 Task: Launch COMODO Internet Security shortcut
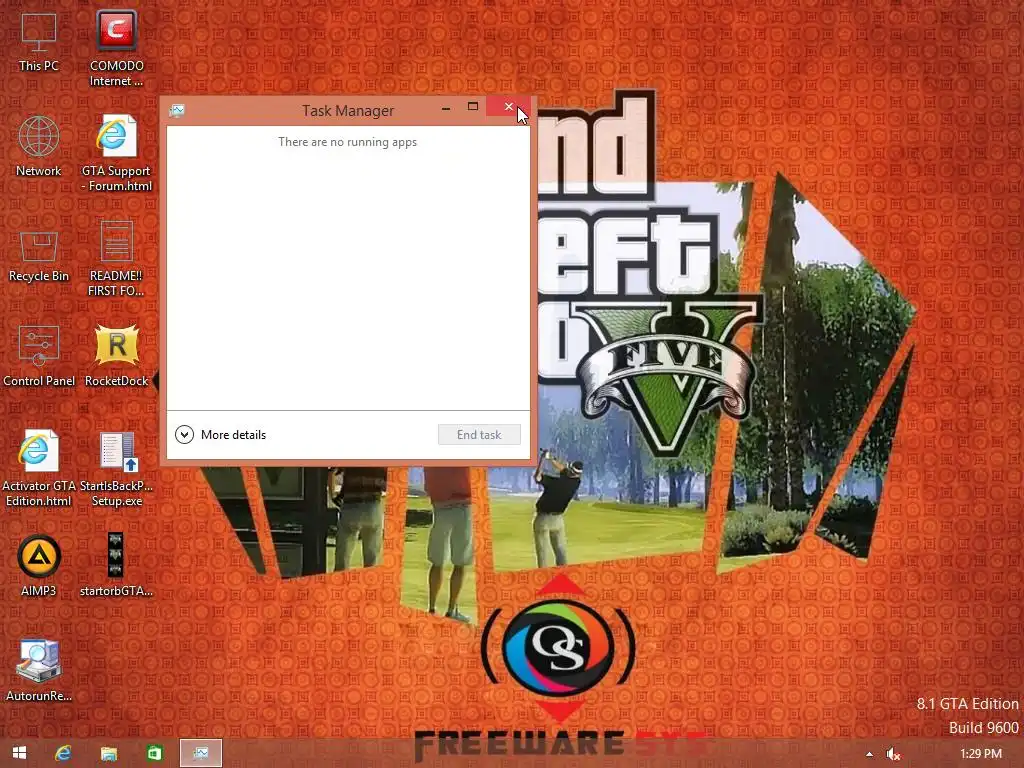tap(116, 48)
